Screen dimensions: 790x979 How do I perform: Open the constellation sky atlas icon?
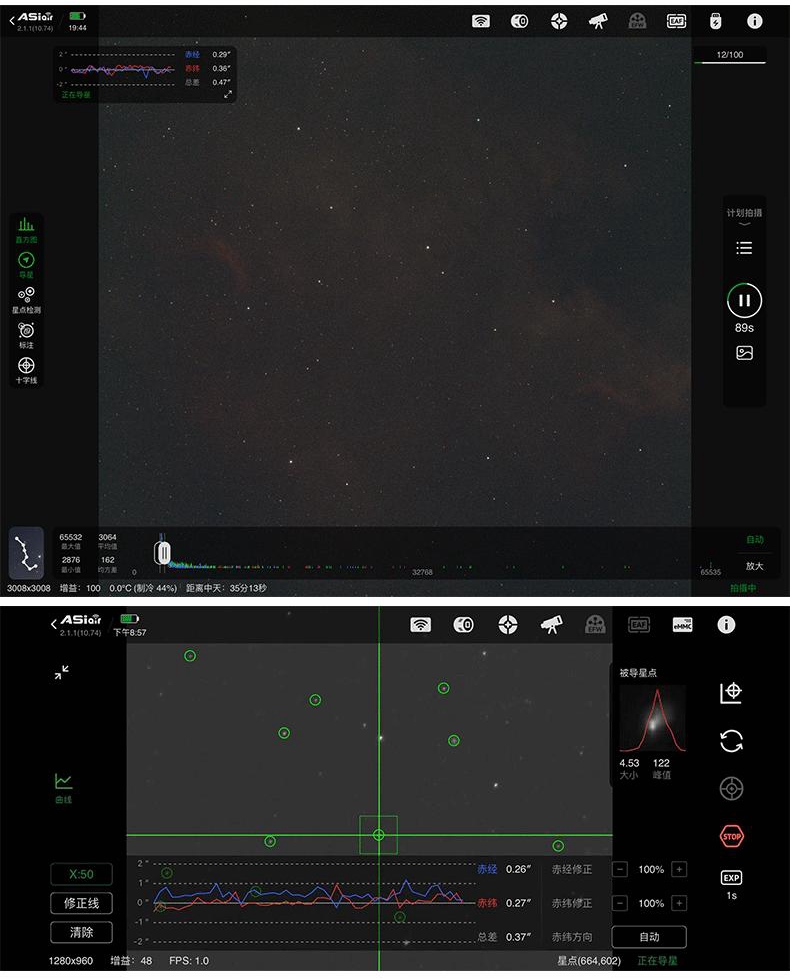pos(26,553)
